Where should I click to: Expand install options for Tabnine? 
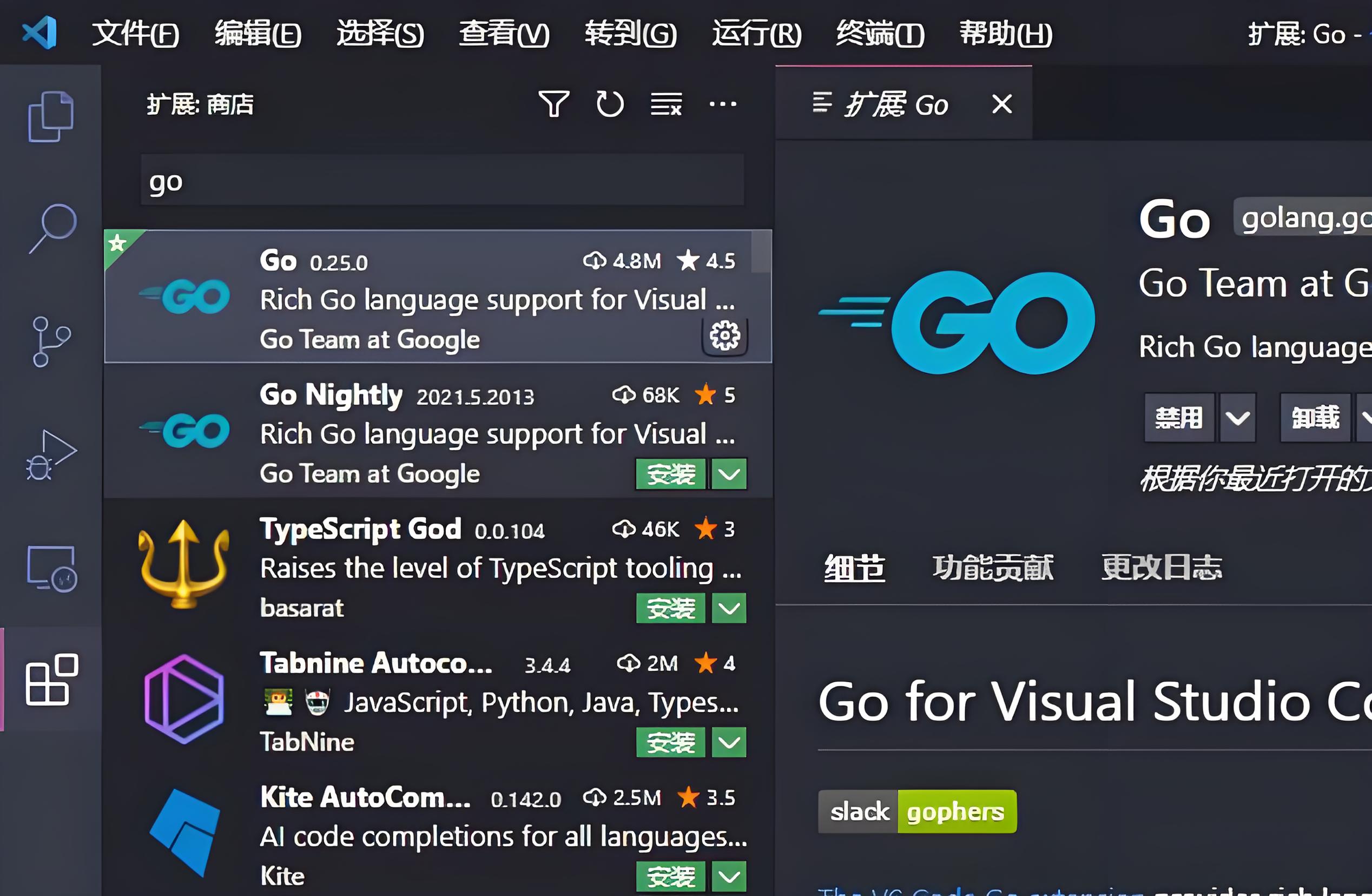click(729, 743)
